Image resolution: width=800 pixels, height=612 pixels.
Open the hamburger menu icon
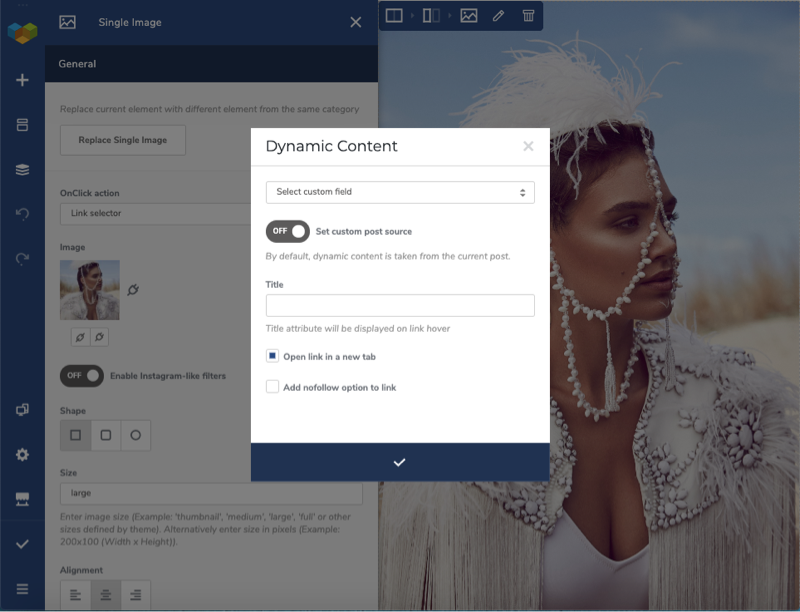(x=22, y=589)
